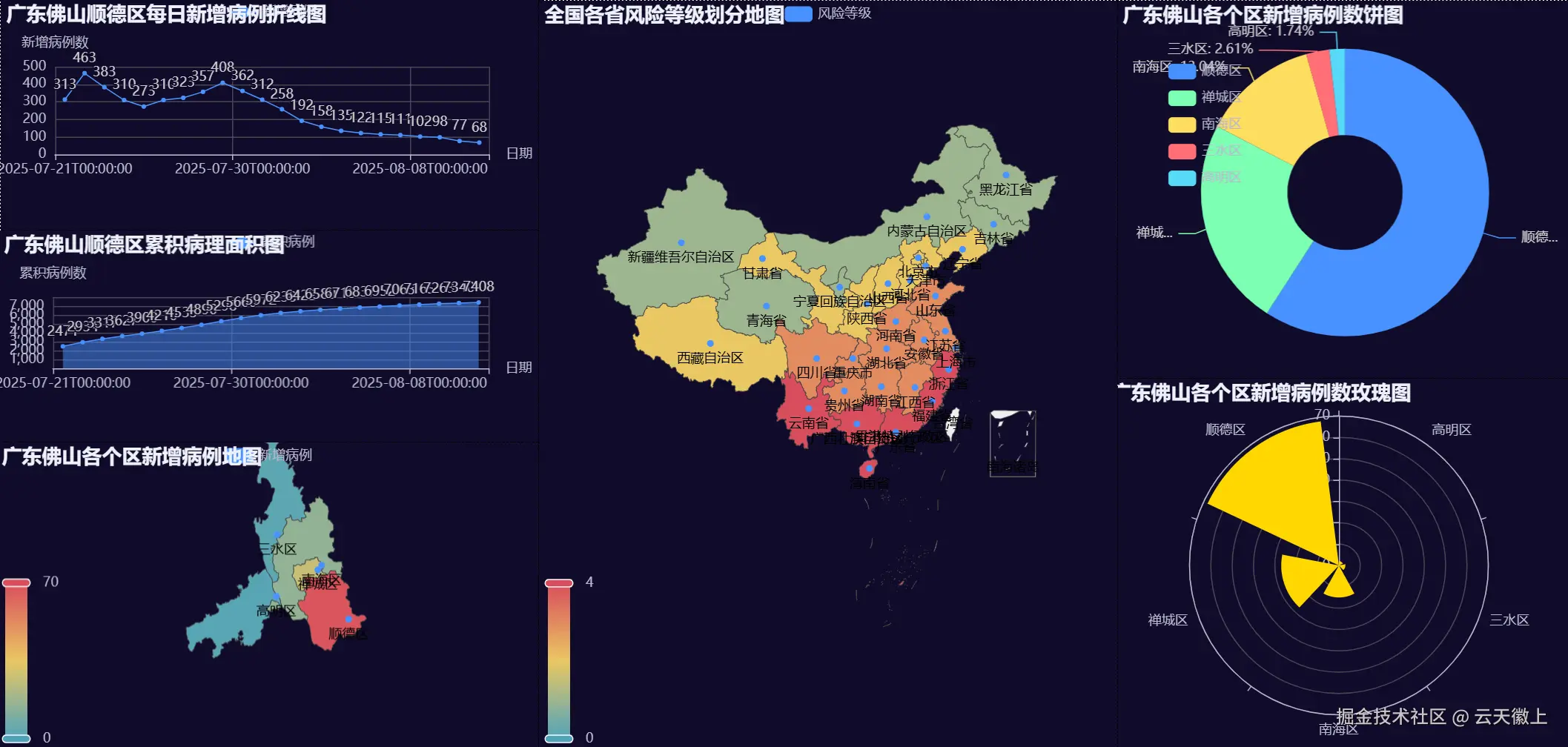The width and height of the screenshot is (1568, 747).
Task: Click the 高明区 axis label on the rose chart
Action: 1452,430
